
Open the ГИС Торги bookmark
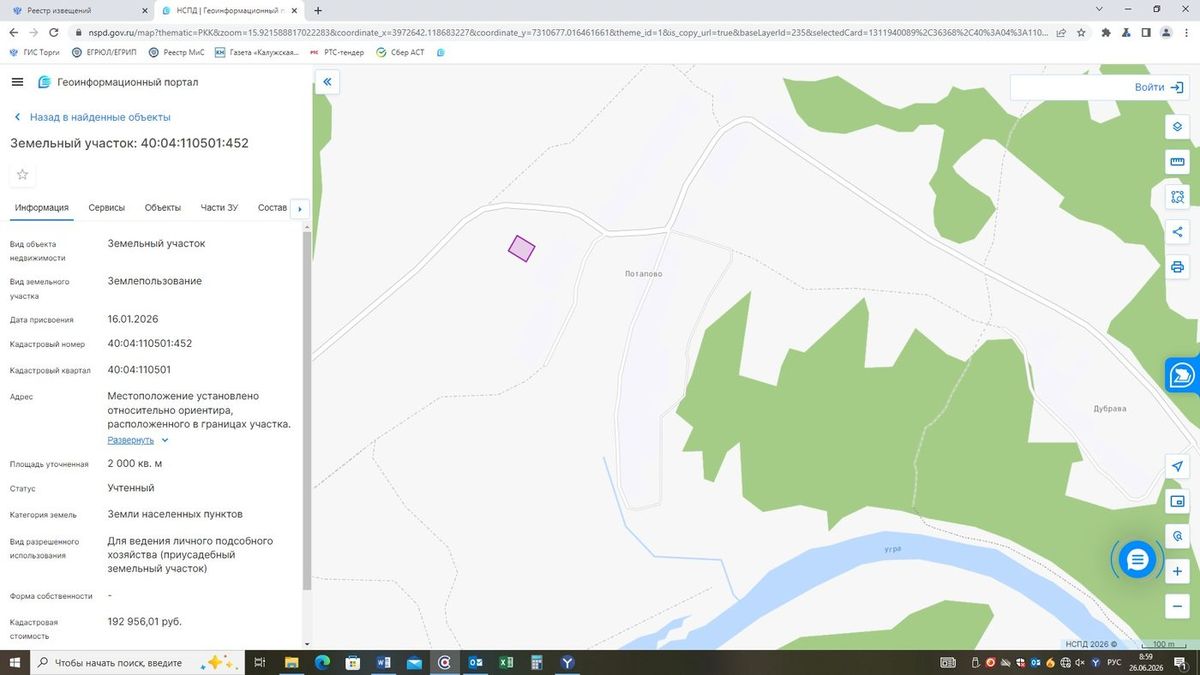[x=36, y=52]
